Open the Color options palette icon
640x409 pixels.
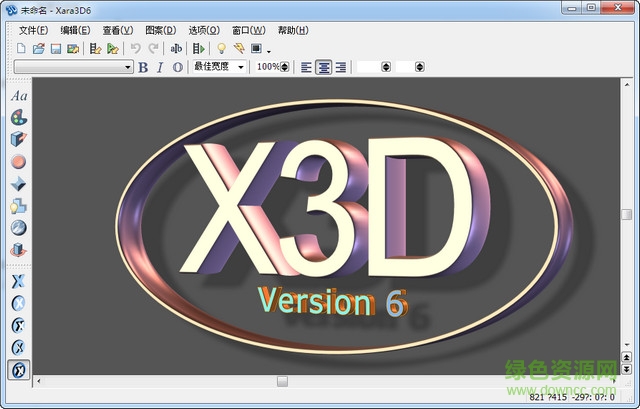[19, 117]
